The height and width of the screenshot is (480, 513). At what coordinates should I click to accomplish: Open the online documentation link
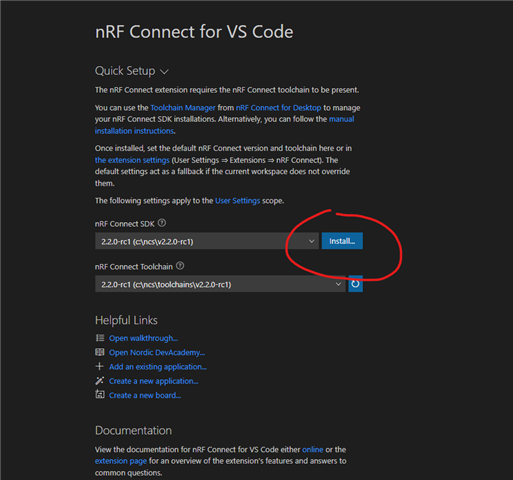[x=313, y=449]
